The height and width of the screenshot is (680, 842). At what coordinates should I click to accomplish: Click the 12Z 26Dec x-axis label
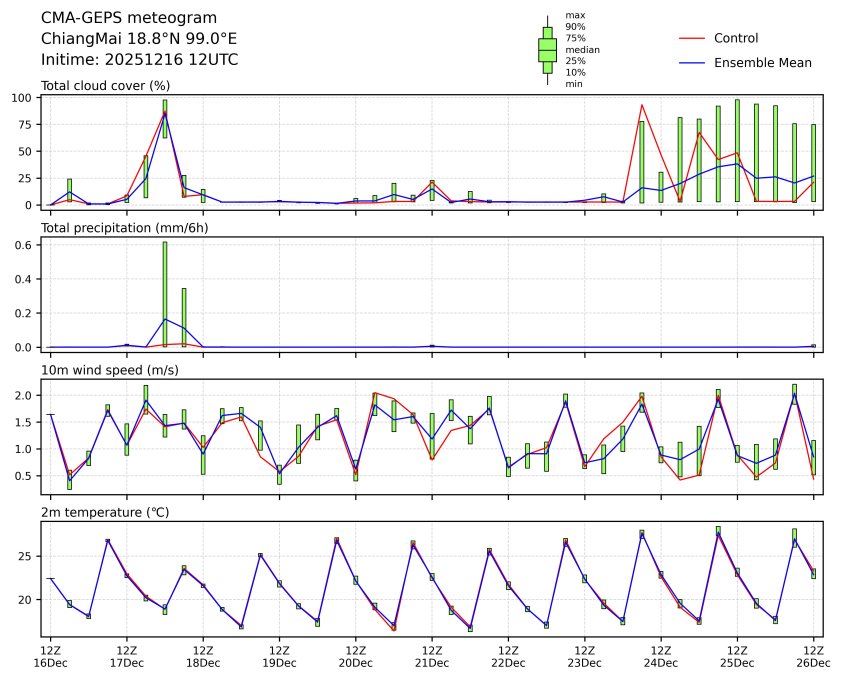pyautogui.click(x=813, y=656)
